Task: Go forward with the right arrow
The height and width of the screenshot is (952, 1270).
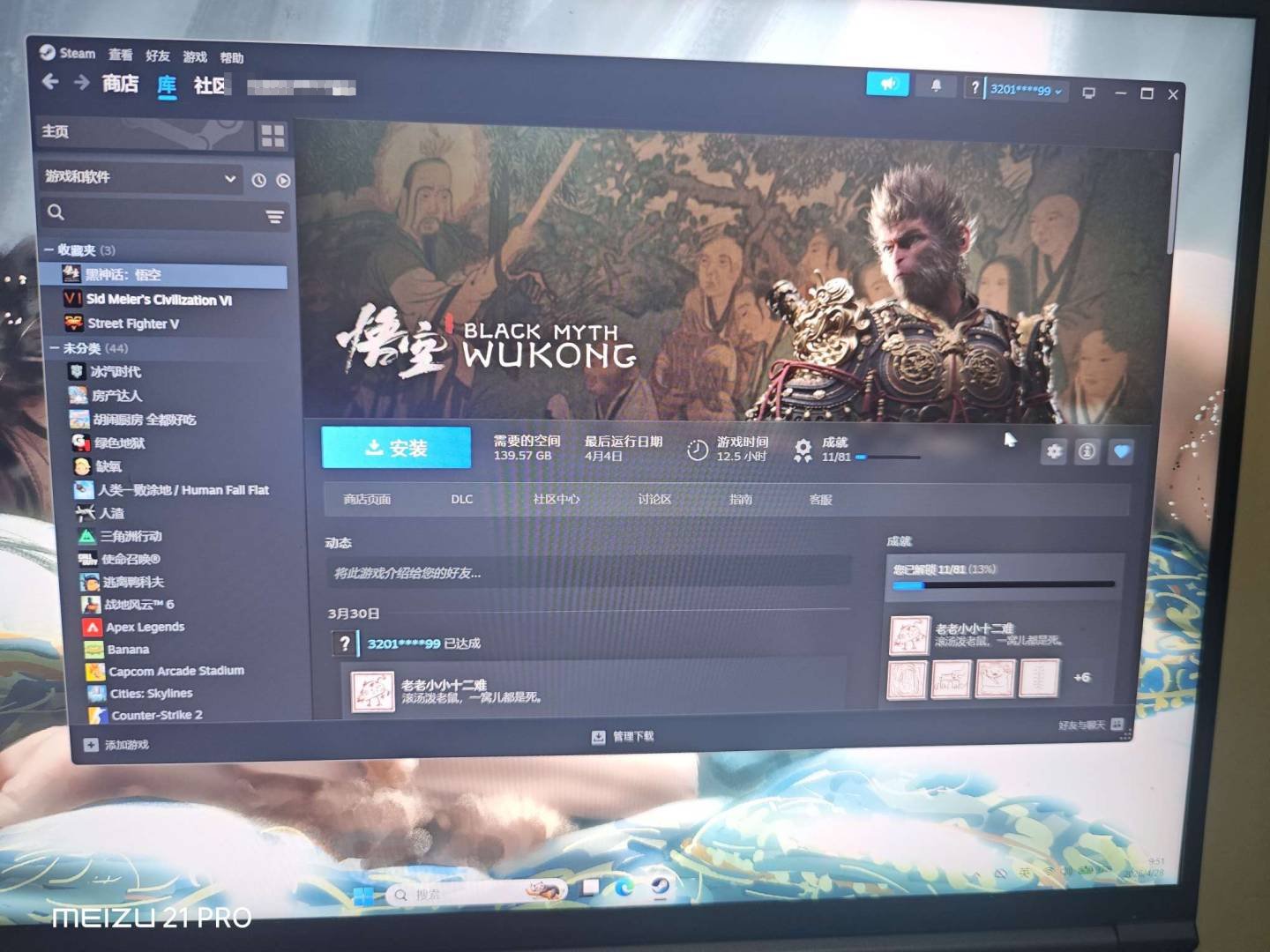Action: point(81,82)
